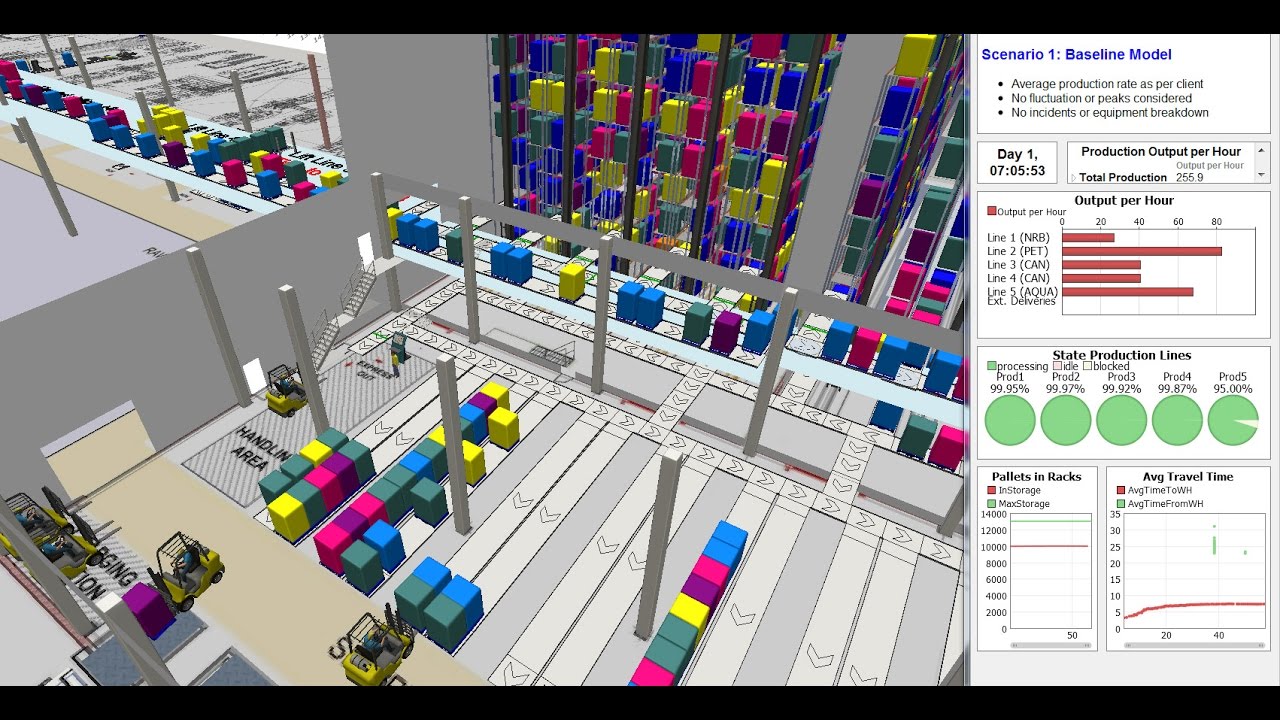Click the Pallets in Racks horizontal scrollbar
The width and height of the screenshot is (1280, 720).
point(1049,645)
